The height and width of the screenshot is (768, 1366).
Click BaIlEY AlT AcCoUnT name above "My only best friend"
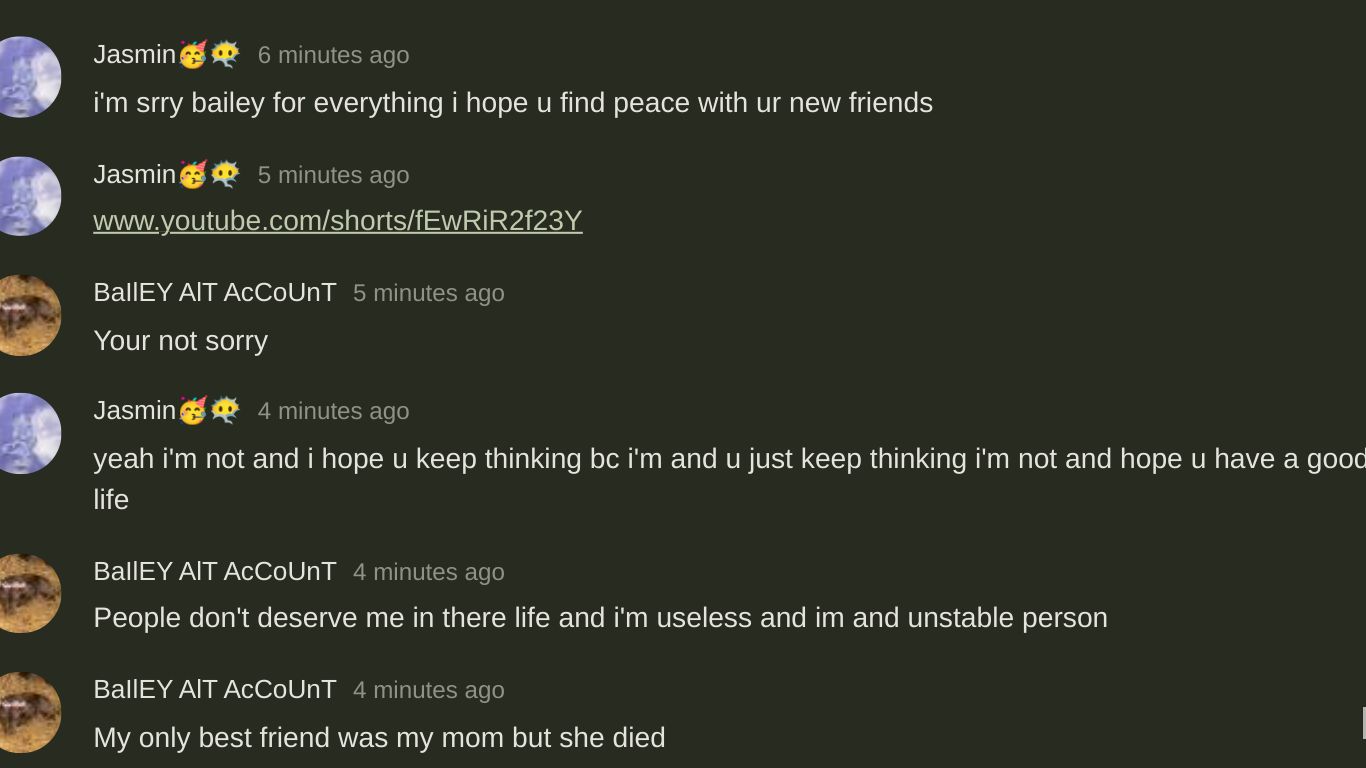(x=214, y=690)
